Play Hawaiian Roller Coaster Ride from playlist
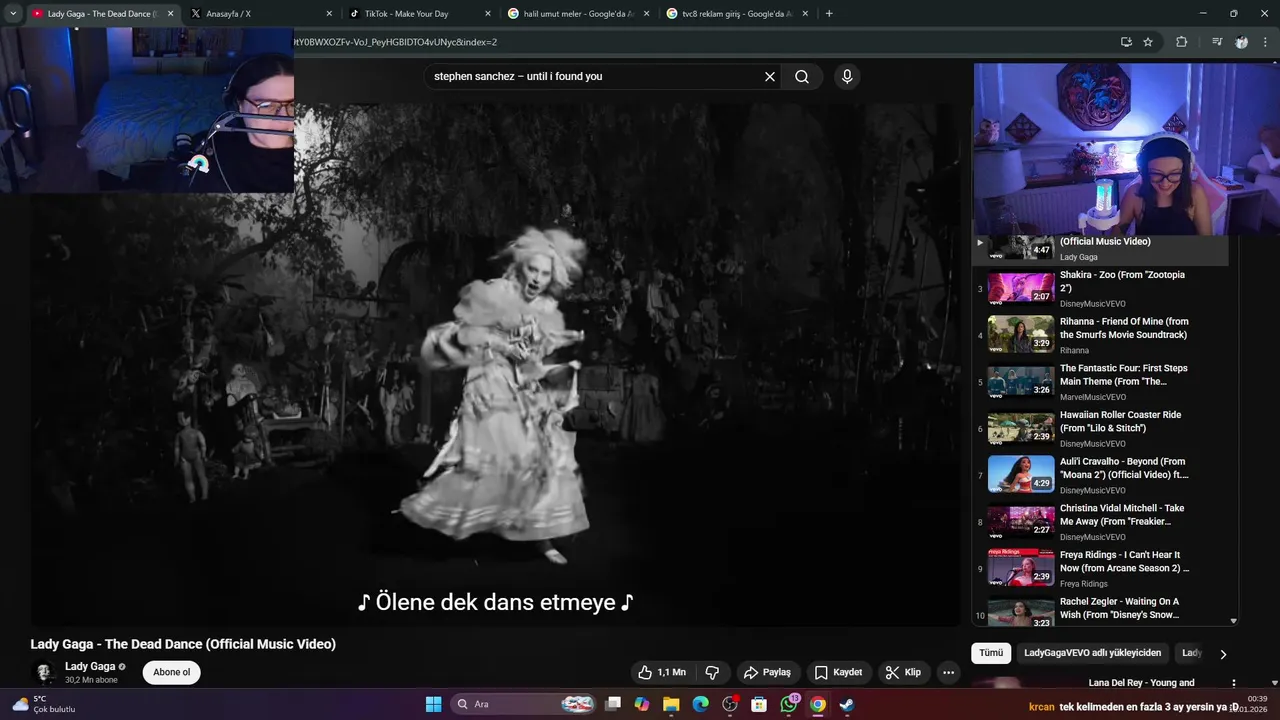This screenshot has width=1280, height=720. click(1100, 428)
